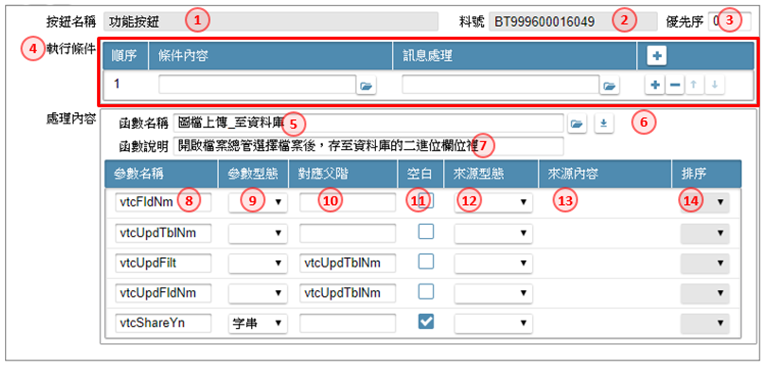Click parameter name field vtcUpdFilt
This screenshot has width=765, height=367.
(163, 263)
